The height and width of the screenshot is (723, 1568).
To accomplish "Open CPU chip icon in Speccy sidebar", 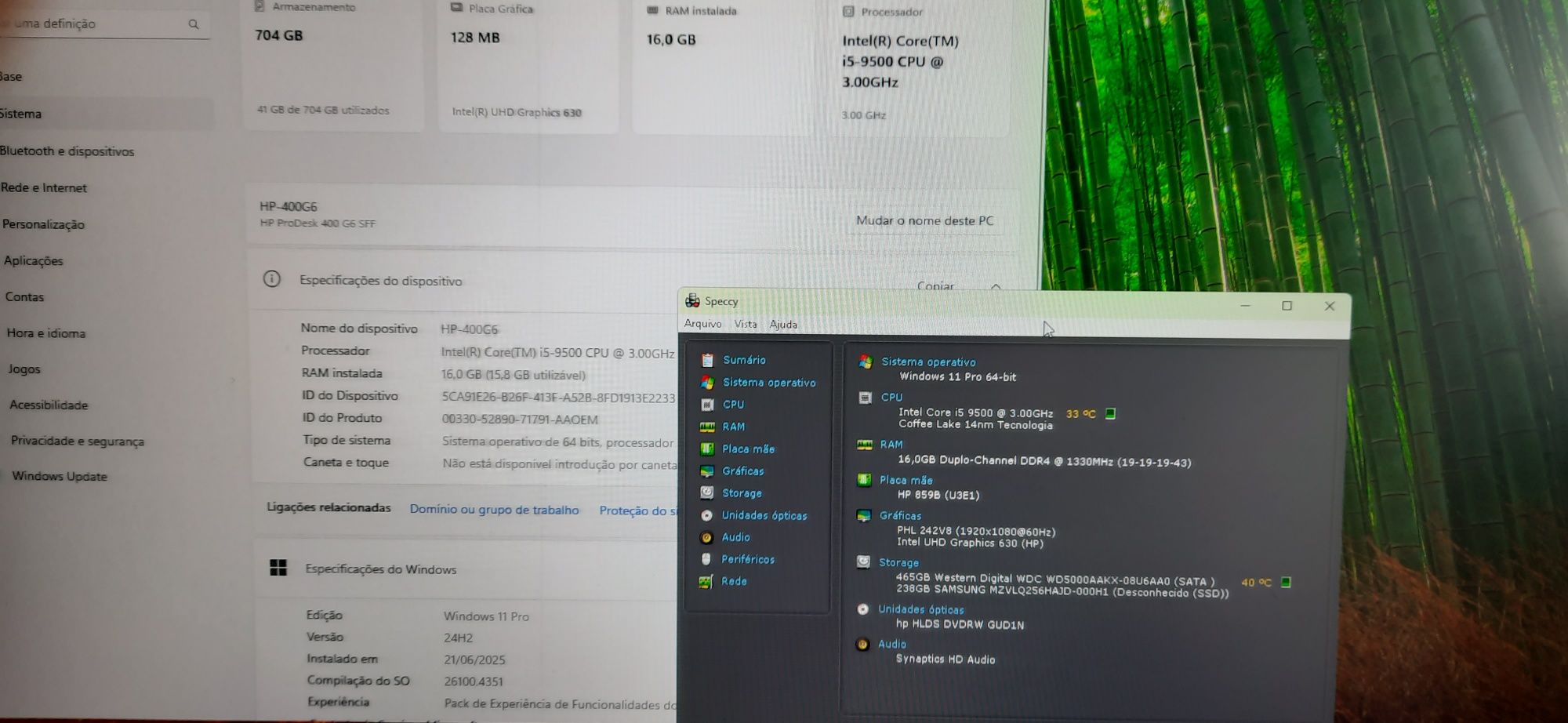I will pyautogui.click(x=707, y=405).
